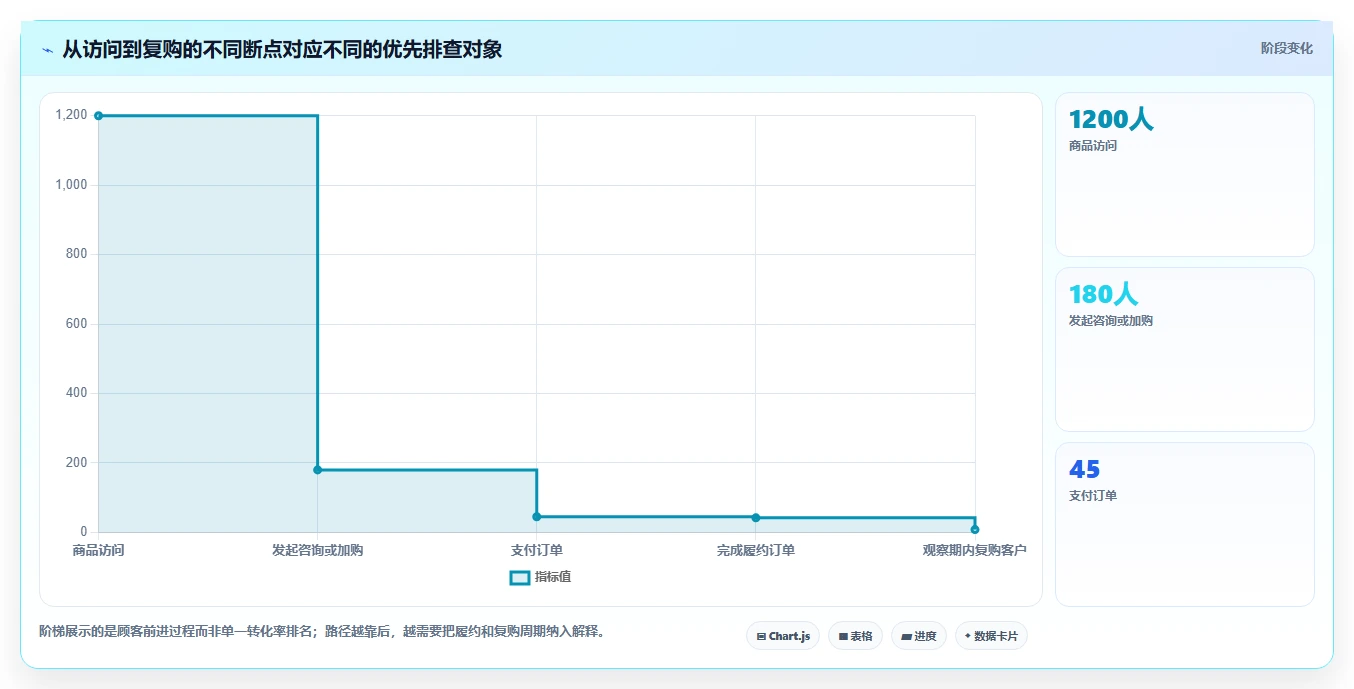Select the 表格 chip

pos(855,636)
